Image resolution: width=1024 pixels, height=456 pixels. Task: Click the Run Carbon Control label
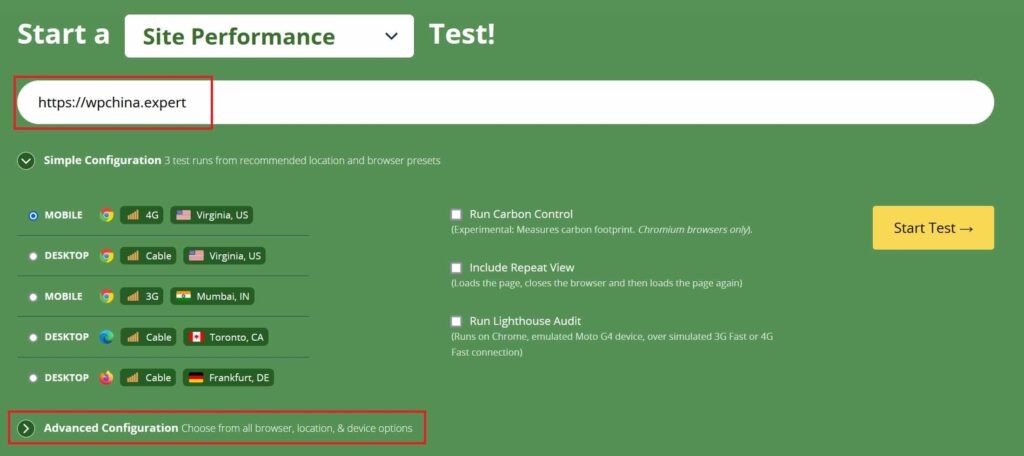(521, 214)
